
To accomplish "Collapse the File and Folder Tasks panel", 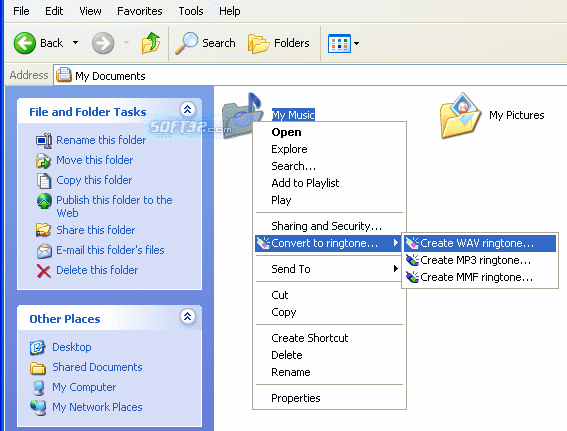I will pos(187,109).
